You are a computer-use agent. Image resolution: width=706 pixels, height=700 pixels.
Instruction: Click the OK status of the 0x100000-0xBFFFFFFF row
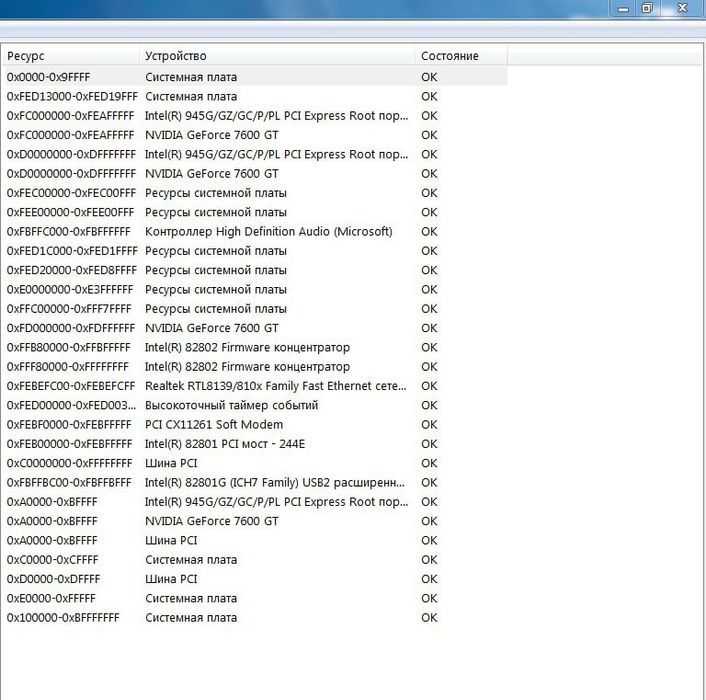pos(429,618)
